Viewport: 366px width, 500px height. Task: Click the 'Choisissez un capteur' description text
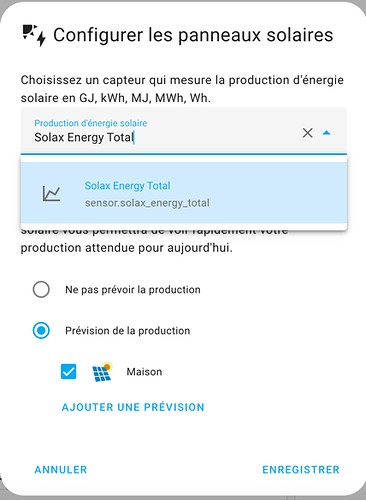[x=182, y=89]
